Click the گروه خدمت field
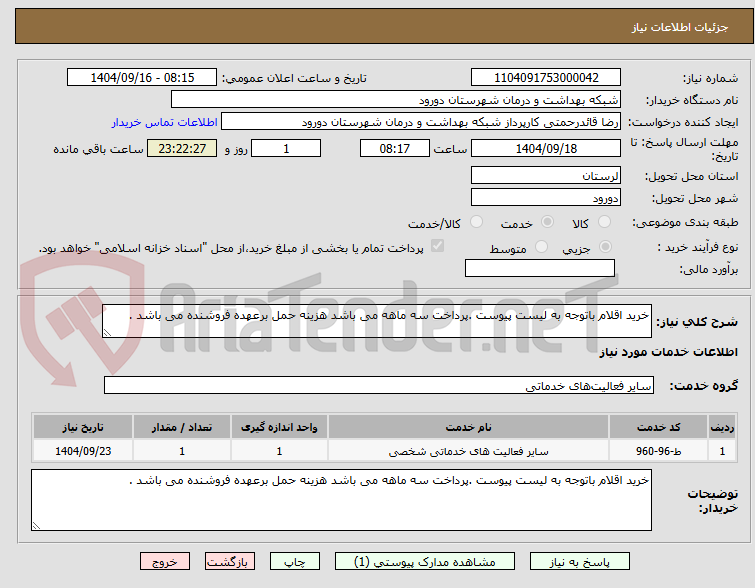 [x=379, y=385]
